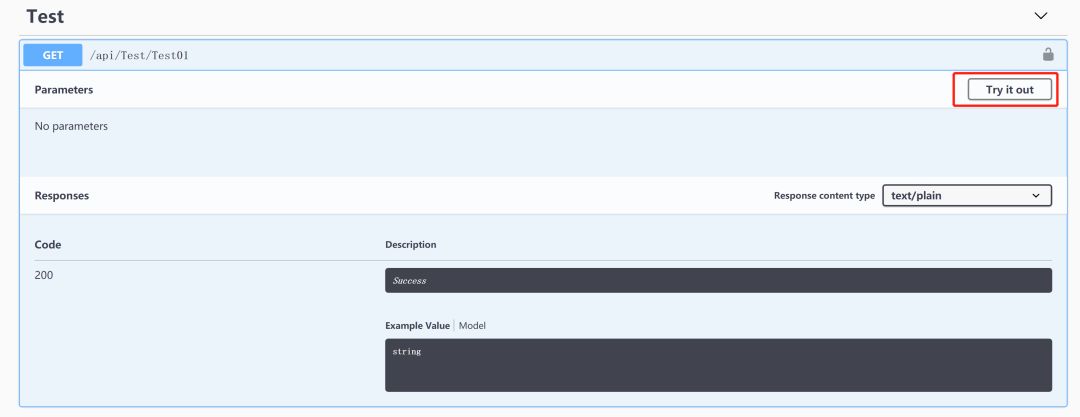Click the arrow on the content type select
This screenshot has width=1080, height=417.
click(x=1036, y=196)
